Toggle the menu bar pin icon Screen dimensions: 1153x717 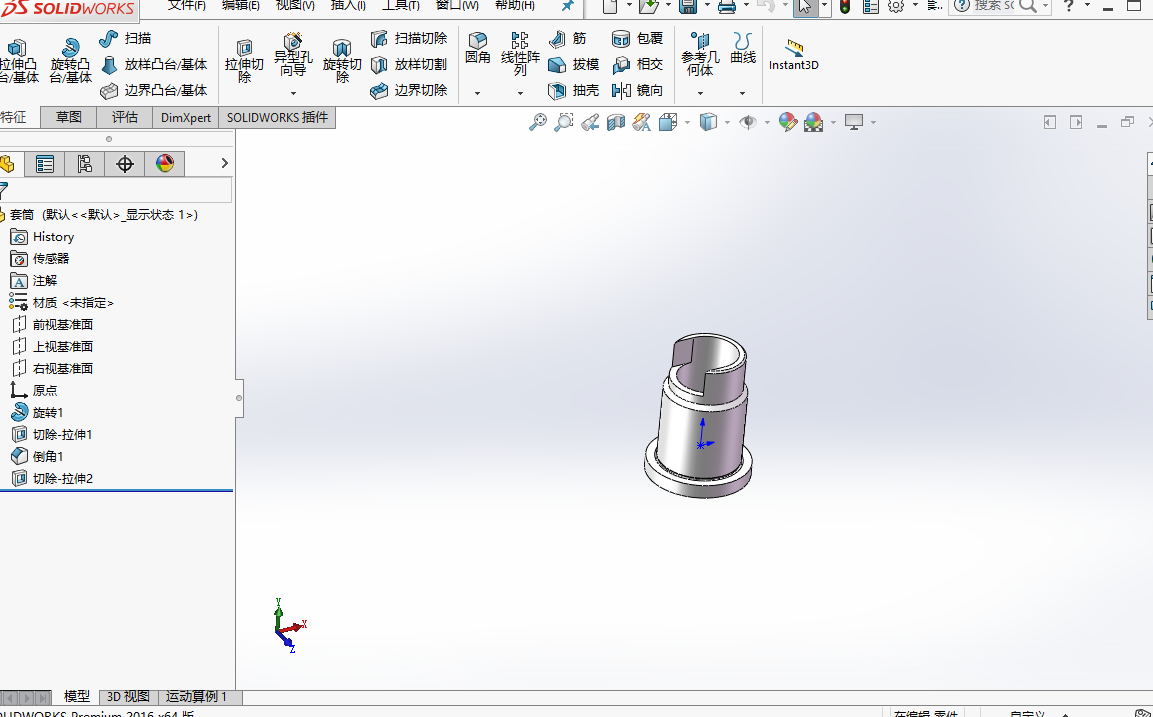(x=567, y=6)
